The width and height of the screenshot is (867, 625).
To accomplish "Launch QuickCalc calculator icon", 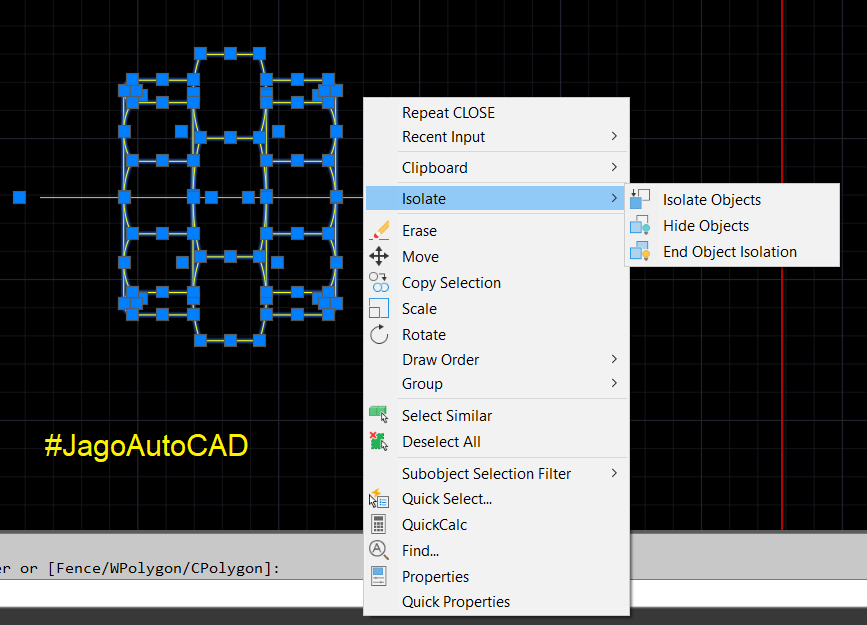I will [x=379, y=524].
